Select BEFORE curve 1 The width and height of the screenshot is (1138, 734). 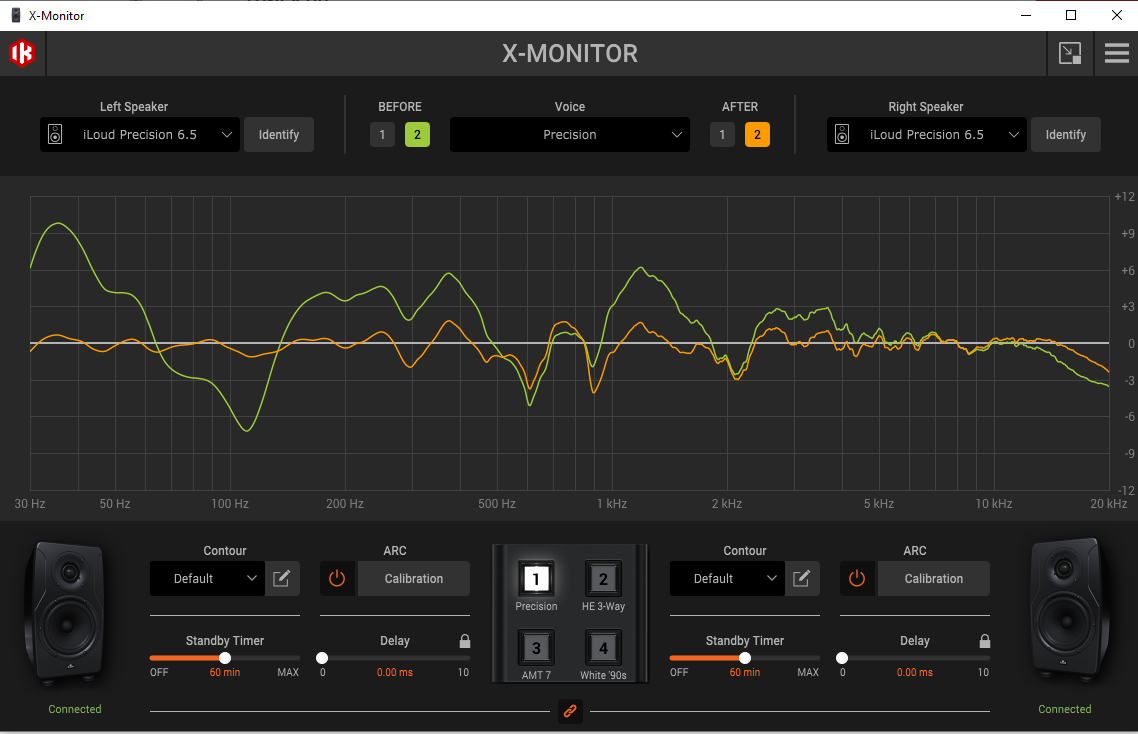pyautogui.click(x=382, y=134)
